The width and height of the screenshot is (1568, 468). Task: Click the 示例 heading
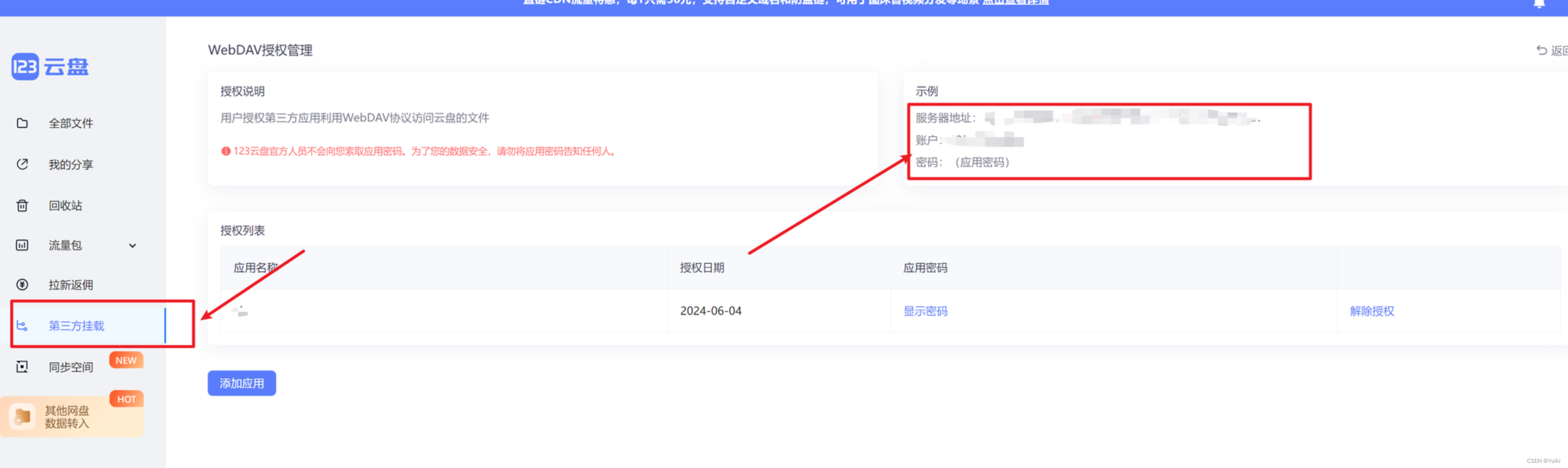coord(926,91)
